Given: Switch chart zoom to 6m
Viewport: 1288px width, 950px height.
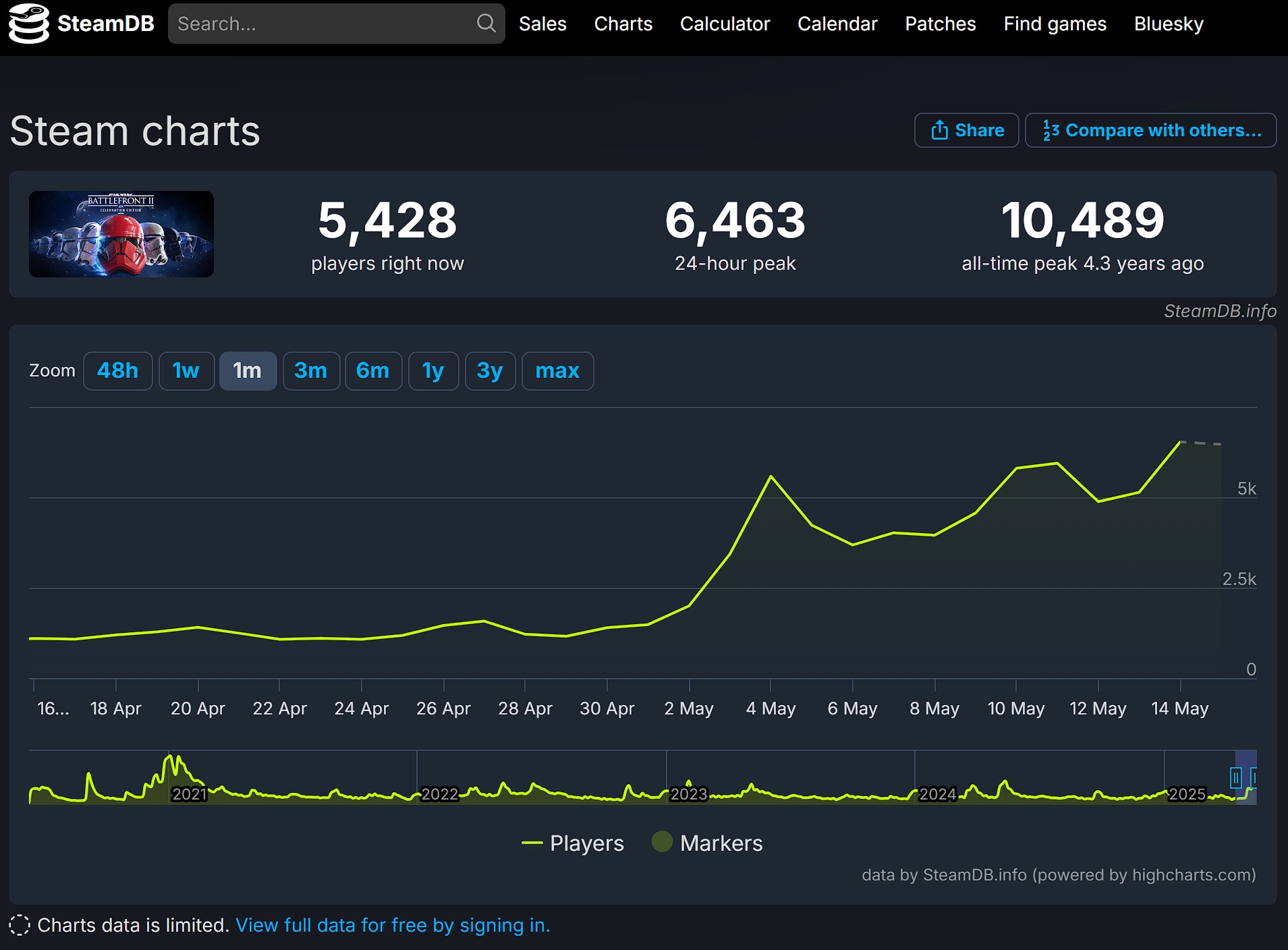Looking at the screenshot, I should pyautogui.click(x=373, y=370).
